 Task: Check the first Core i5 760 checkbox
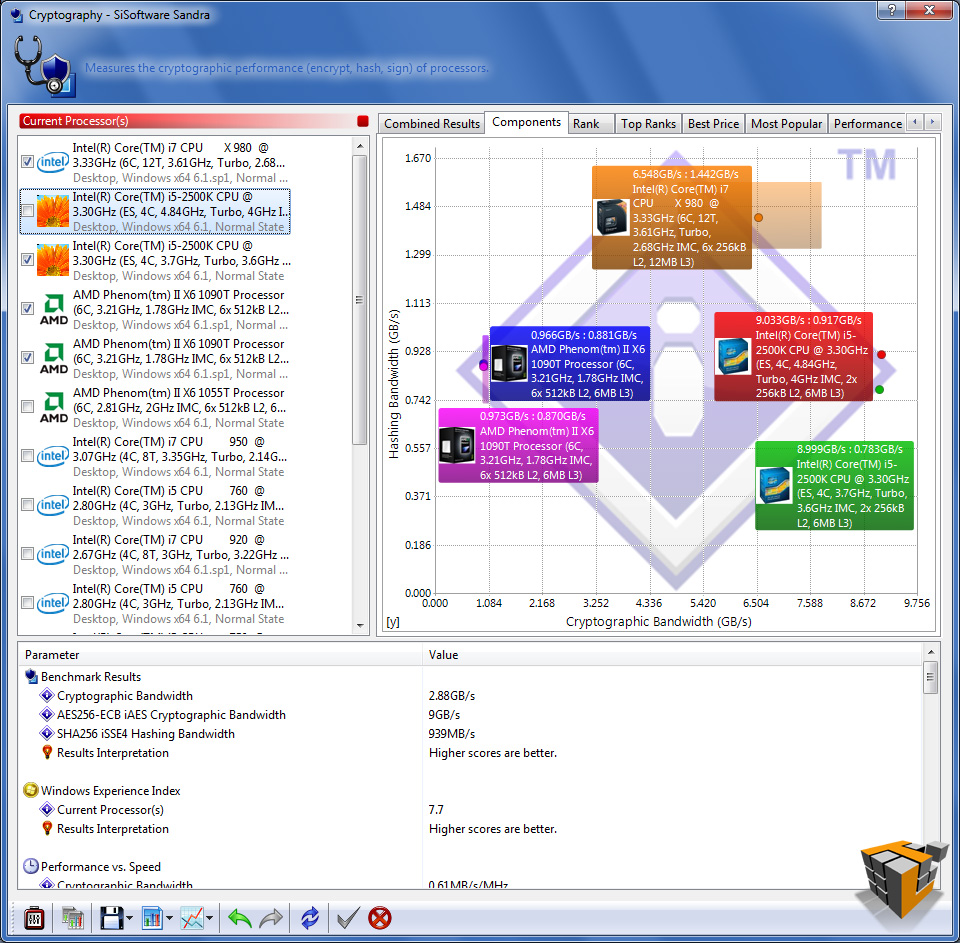click(x=28, y=505)
